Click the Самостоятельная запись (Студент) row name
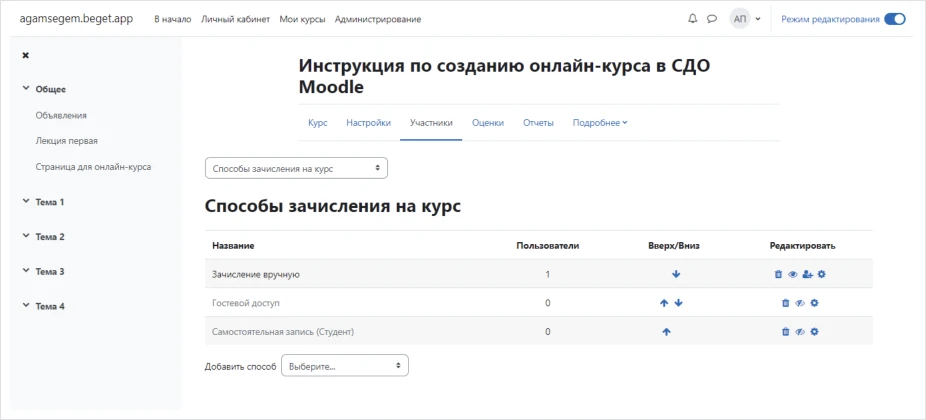926x420 pixels. coord(283,332)
